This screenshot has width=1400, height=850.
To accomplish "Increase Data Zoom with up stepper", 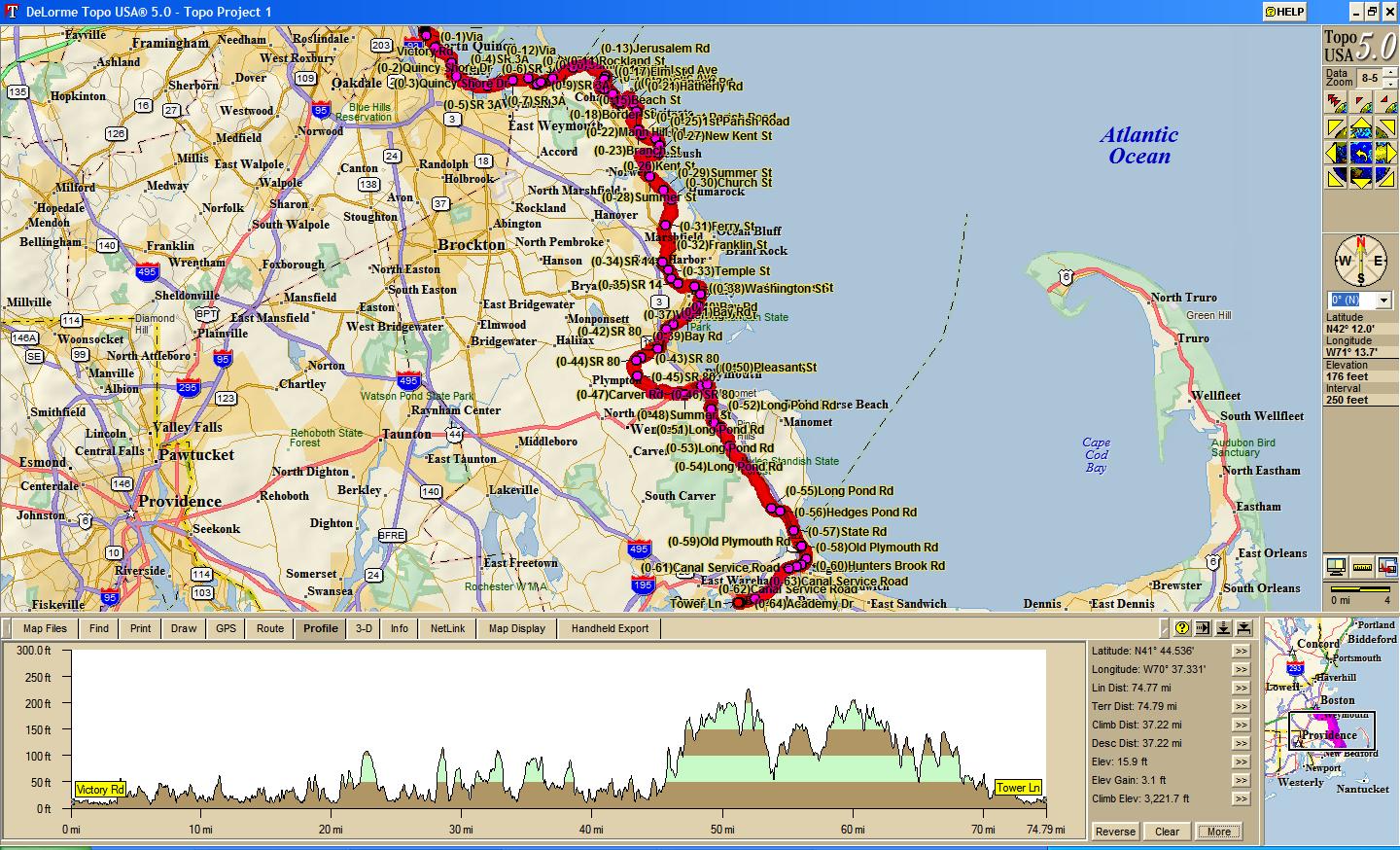I will [1390, 72].
